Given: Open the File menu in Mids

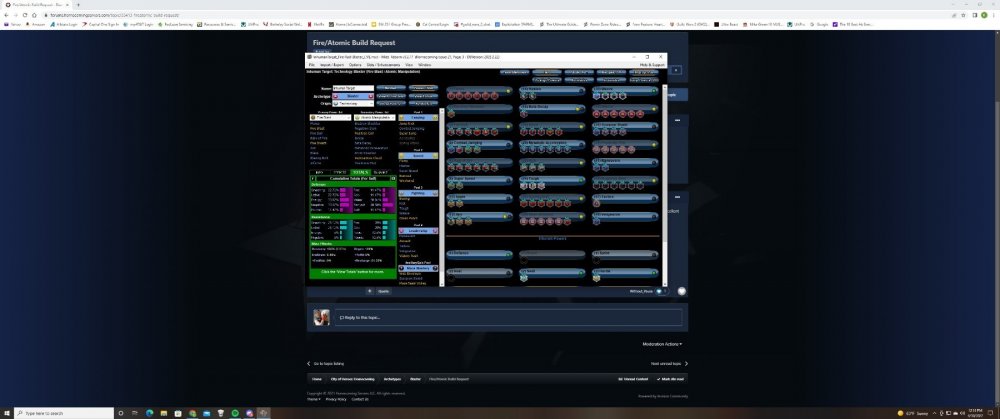Looking at the screenshot, I should click(x=311, y=64).
